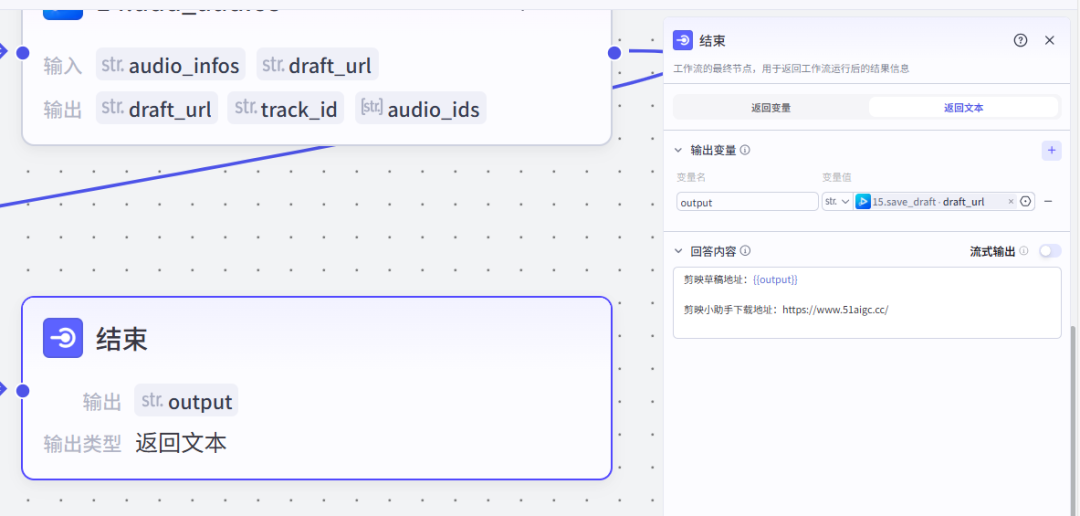Click output port of add_audios node
1080x516 pixels.
[x=614, y=52]
